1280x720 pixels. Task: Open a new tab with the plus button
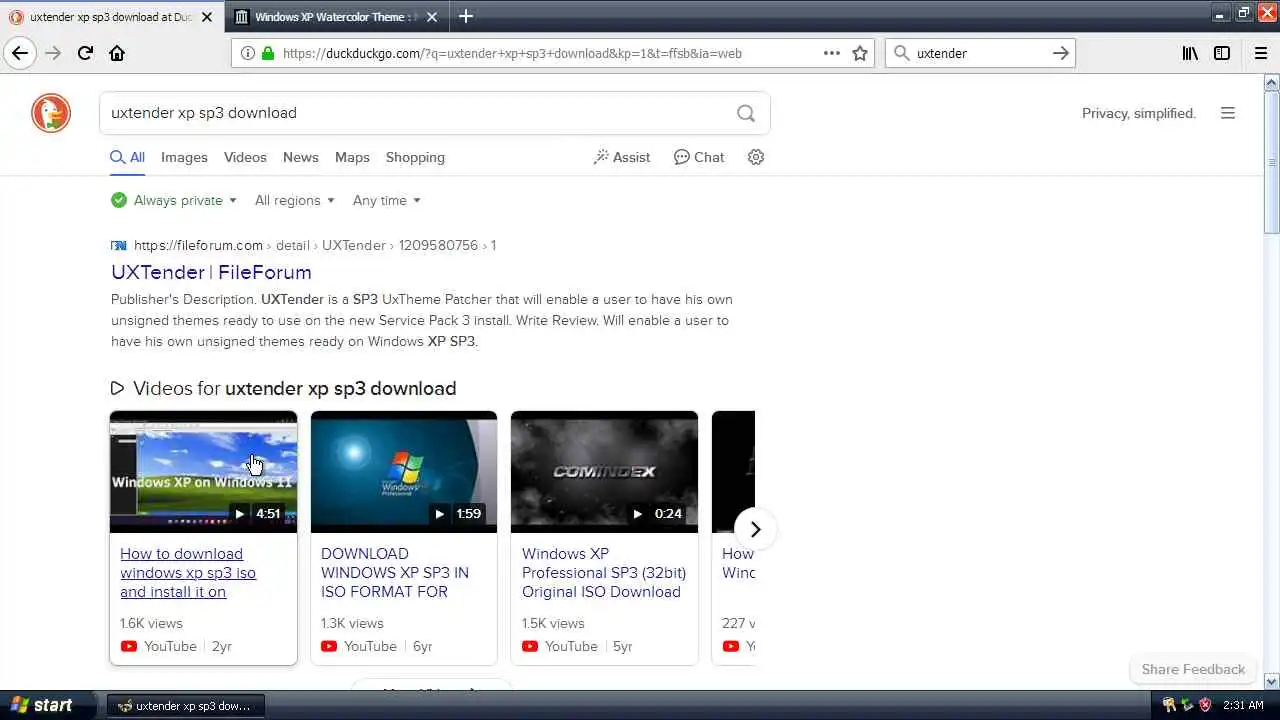click(x=466, y=16)
